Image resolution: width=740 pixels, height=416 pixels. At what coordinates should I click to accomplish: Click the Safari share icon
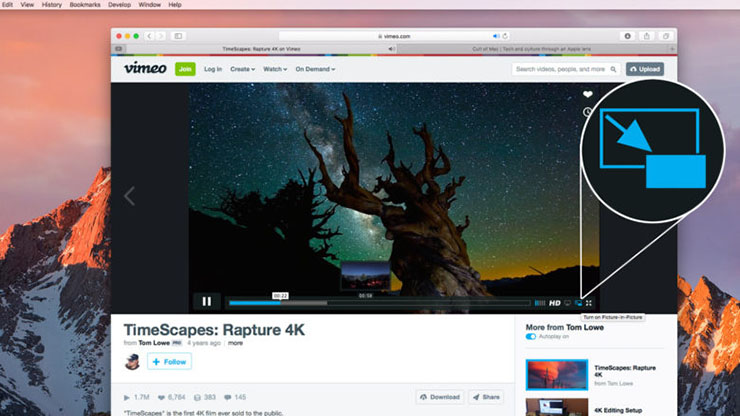[647, 35]
